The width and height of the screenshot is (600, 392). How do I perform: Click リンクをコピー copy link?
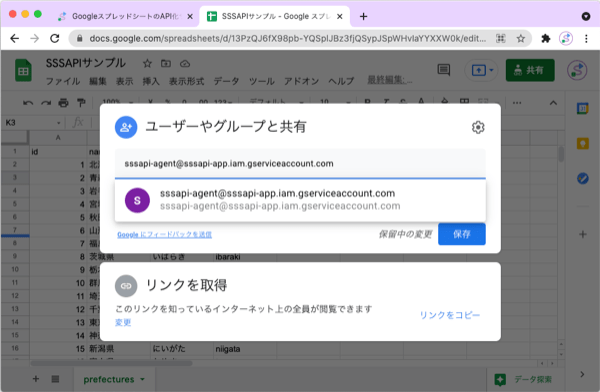tap(450, 315)
